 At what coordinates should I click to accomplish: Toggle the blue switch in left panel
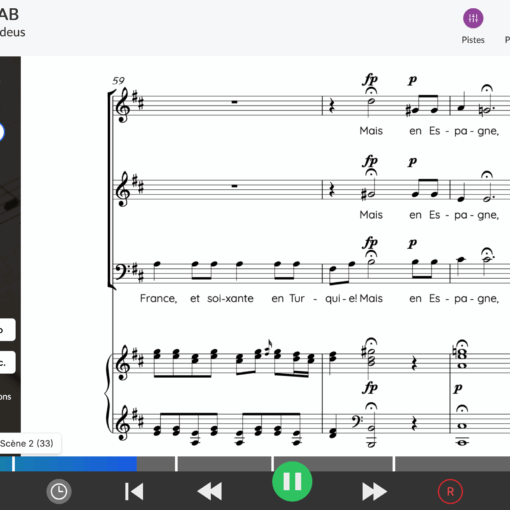1,132
